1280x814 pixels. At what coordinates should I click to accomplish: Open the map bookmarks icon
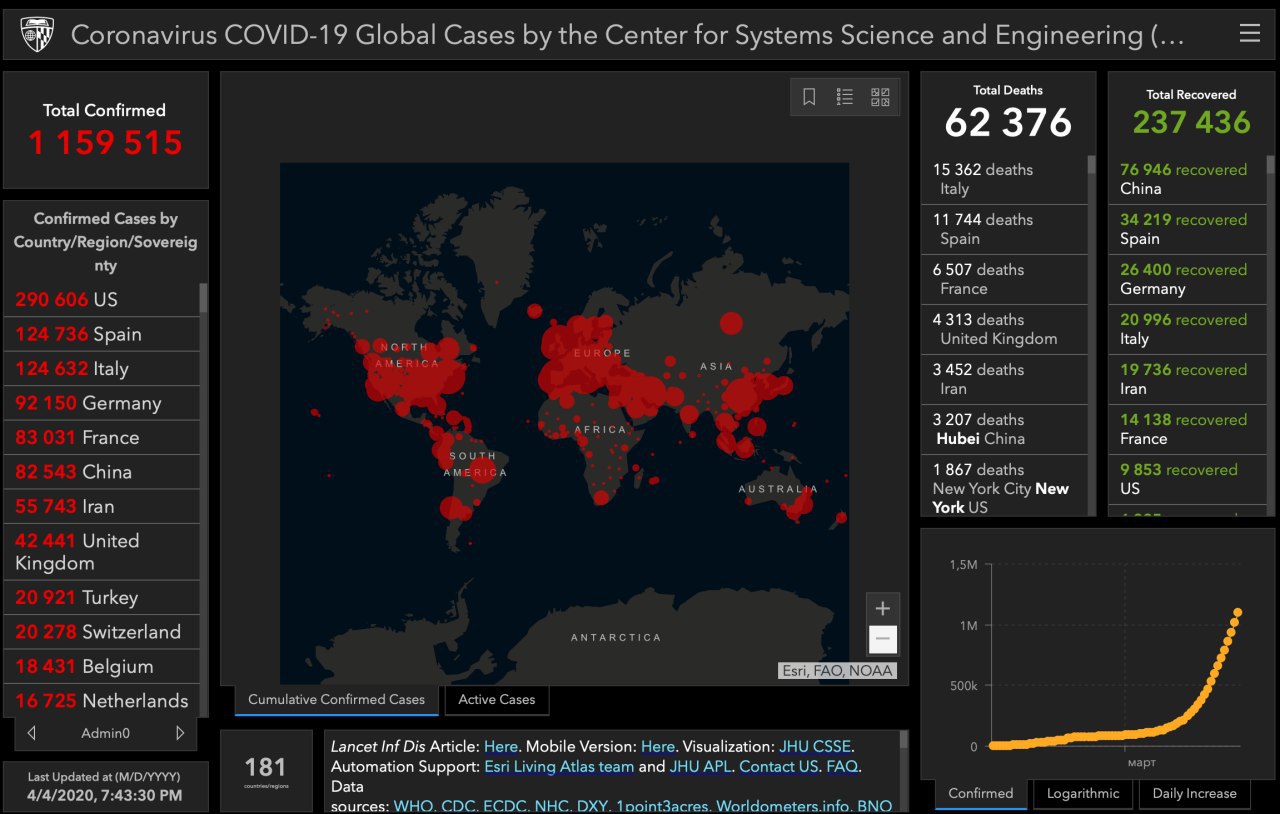(809, 97)
